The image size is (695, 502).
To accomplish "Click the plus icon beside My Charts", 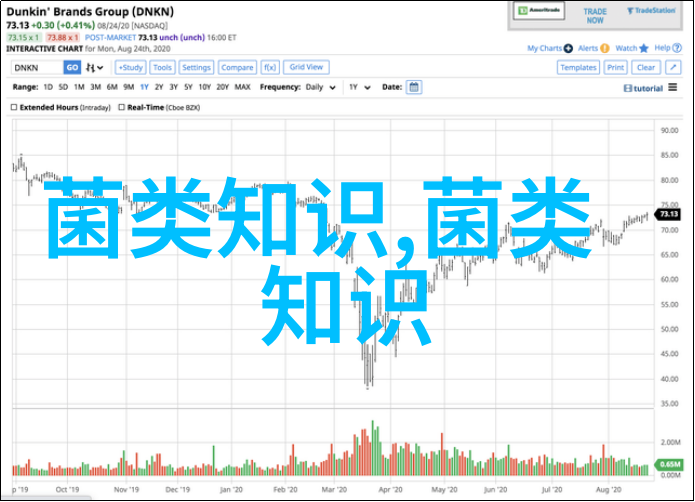I will pyautogui.click(x=568, y=48).
